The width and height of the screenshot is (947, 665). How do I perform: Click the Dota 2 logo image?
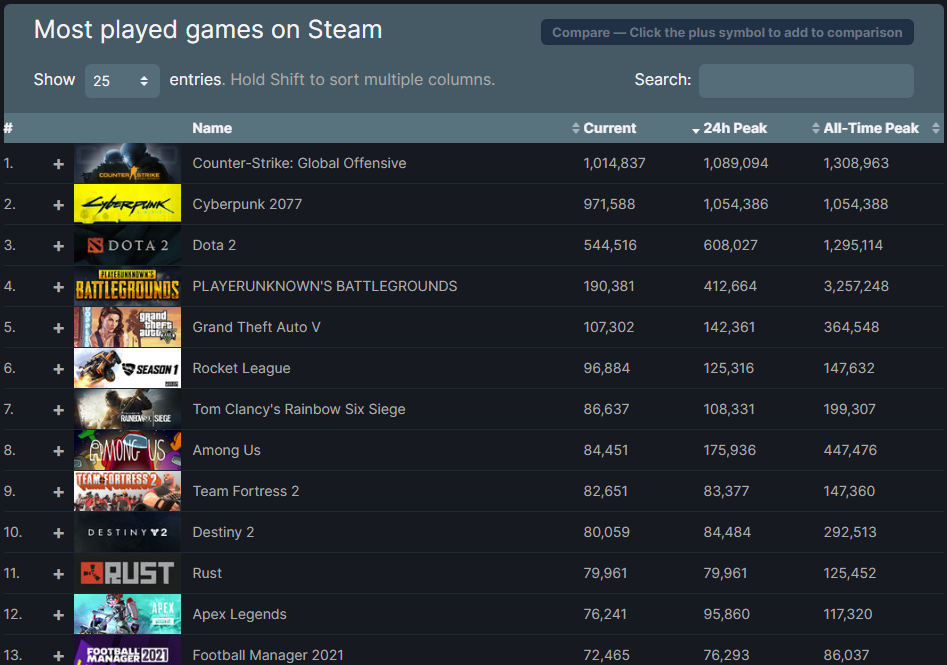[127, 245]
